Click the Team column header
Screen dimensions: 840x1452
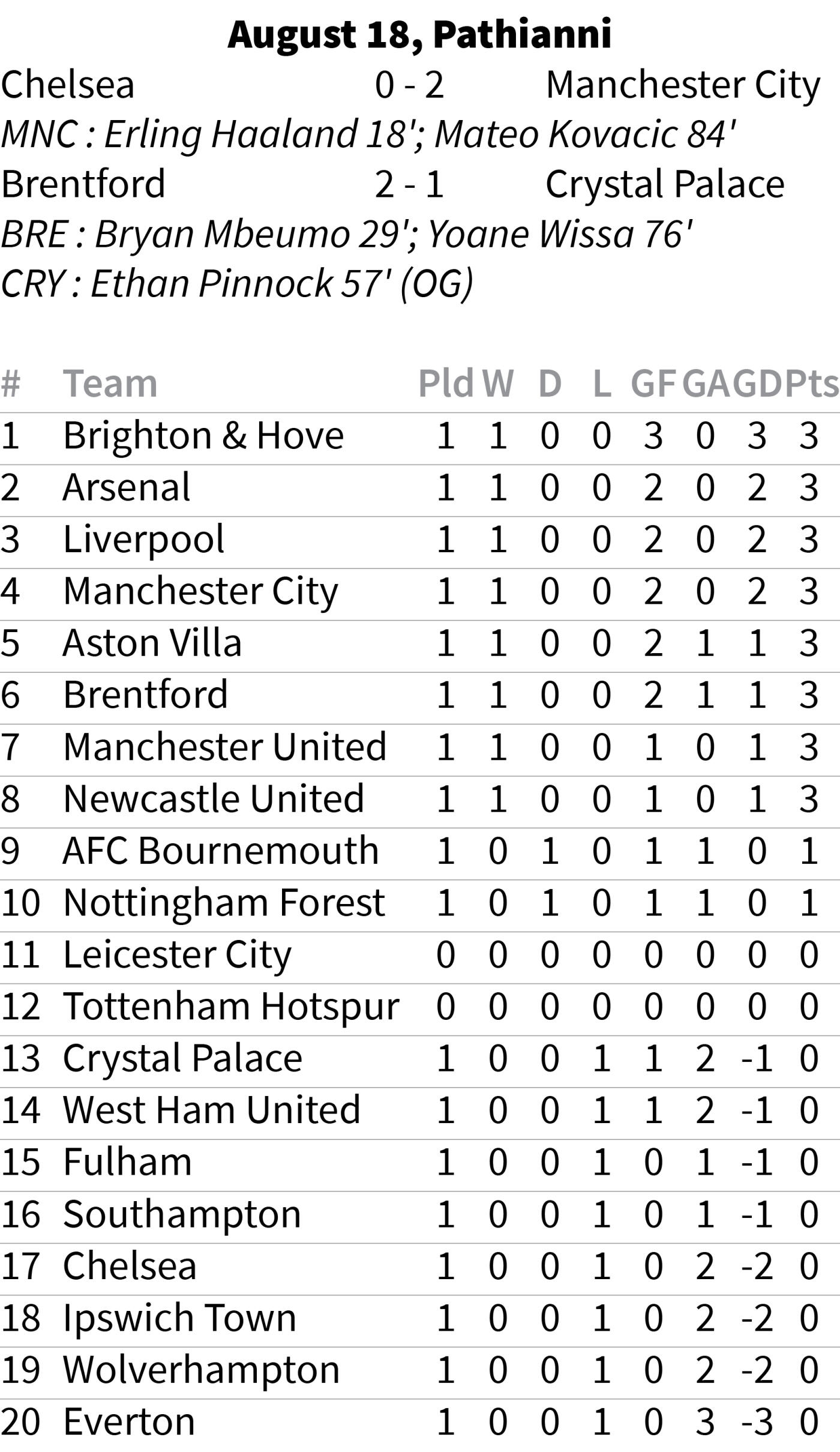coord(110,383)
